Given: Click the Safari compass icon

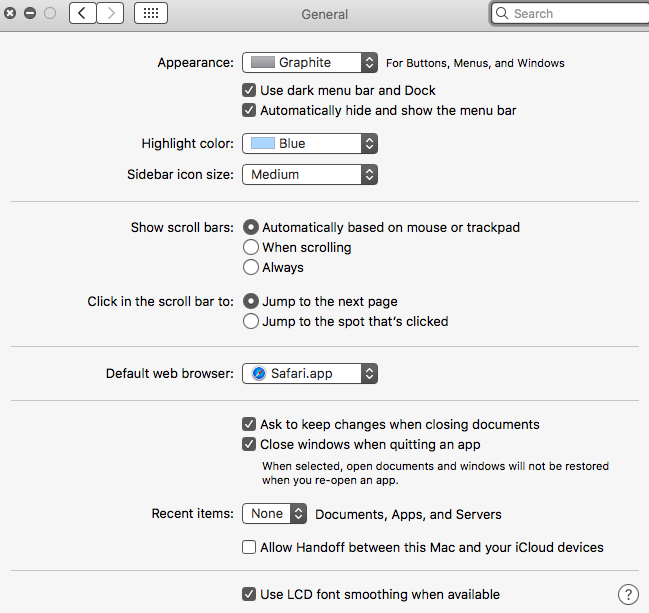Looking at the screenshot, I should click(x=259, y=374).
